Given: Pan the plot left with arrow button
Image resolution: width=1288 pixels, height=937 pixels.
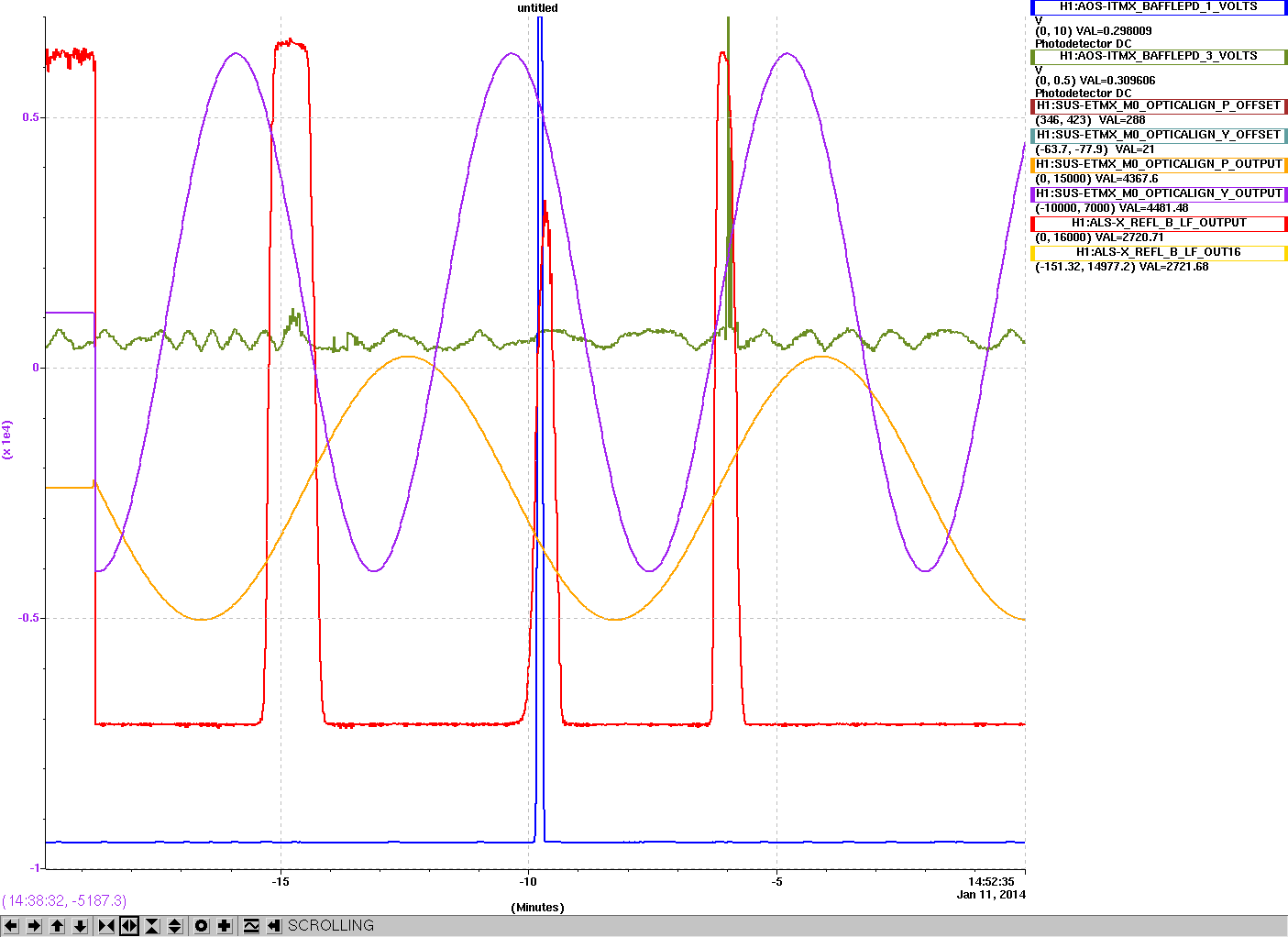Looking at the screenshot, I should [x=11, y=926].
